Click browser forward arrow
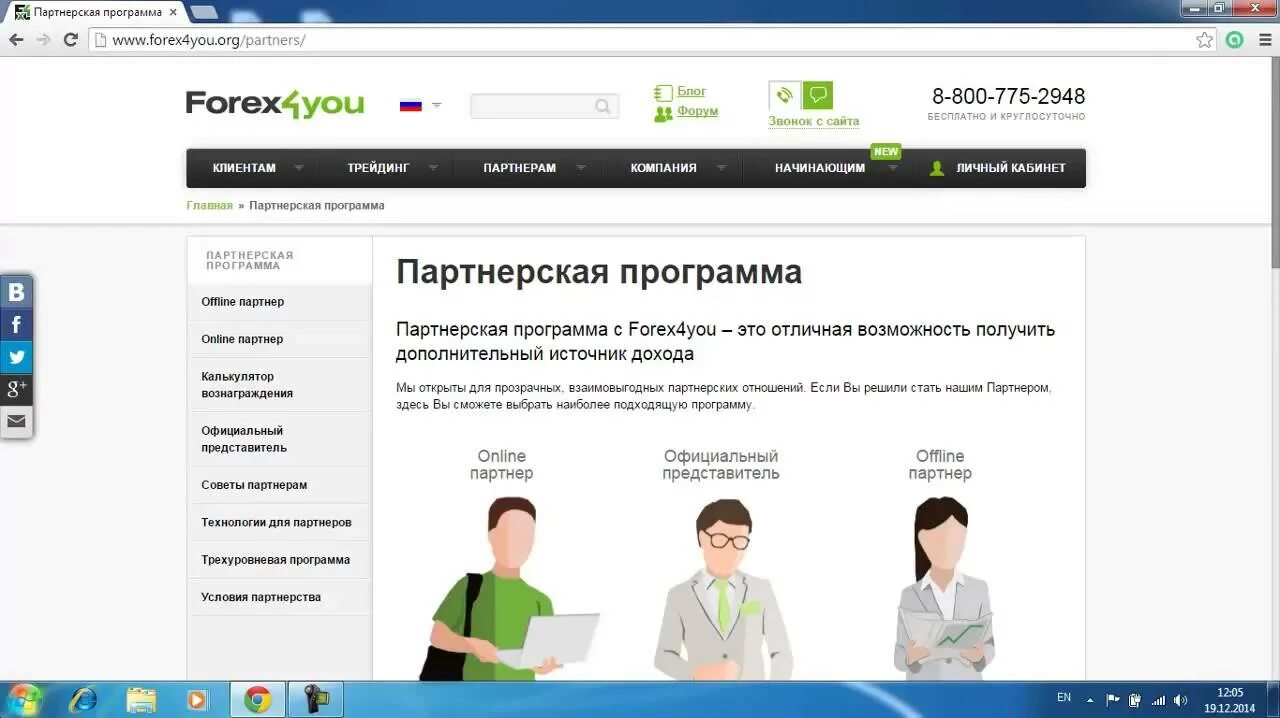This screenshot has height=718, width=1280. [x=43, y=40]
